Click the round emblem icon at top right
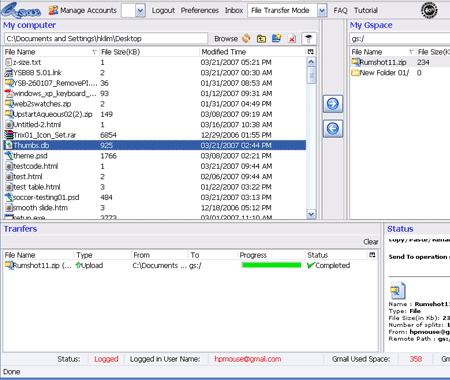The image size is (450, 380). click(x=429, y=10)
